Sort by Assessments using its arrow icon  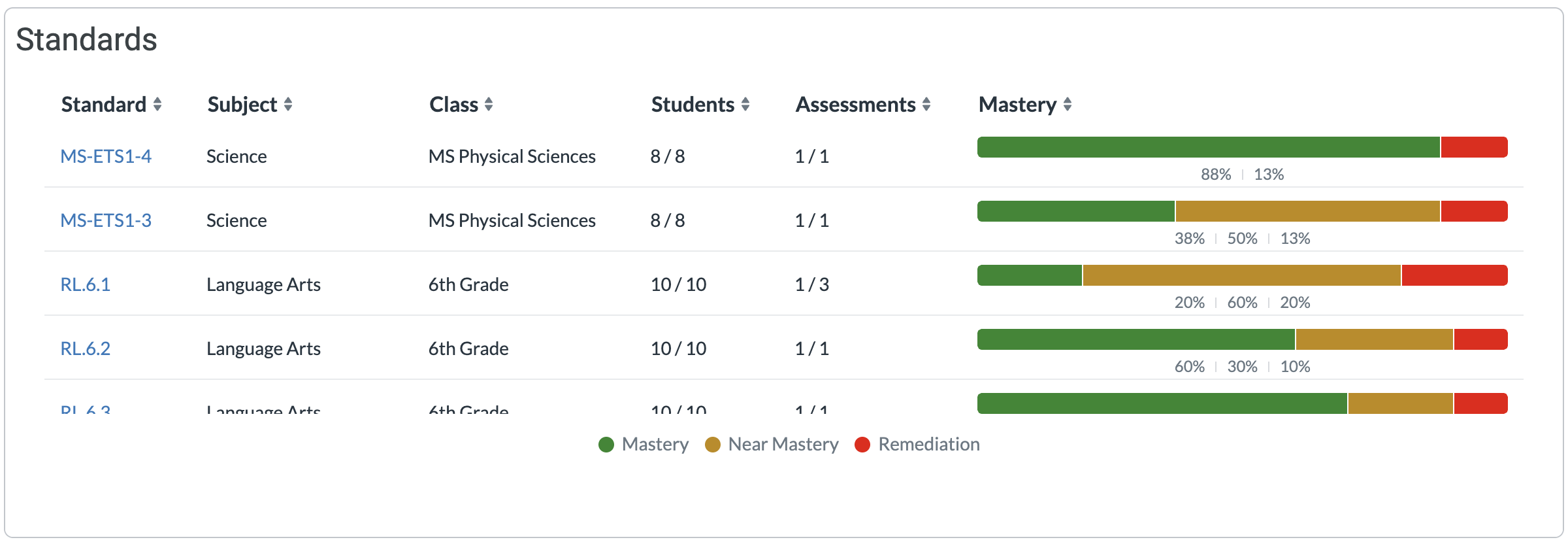pyautogui.click(x=926, y=105)
